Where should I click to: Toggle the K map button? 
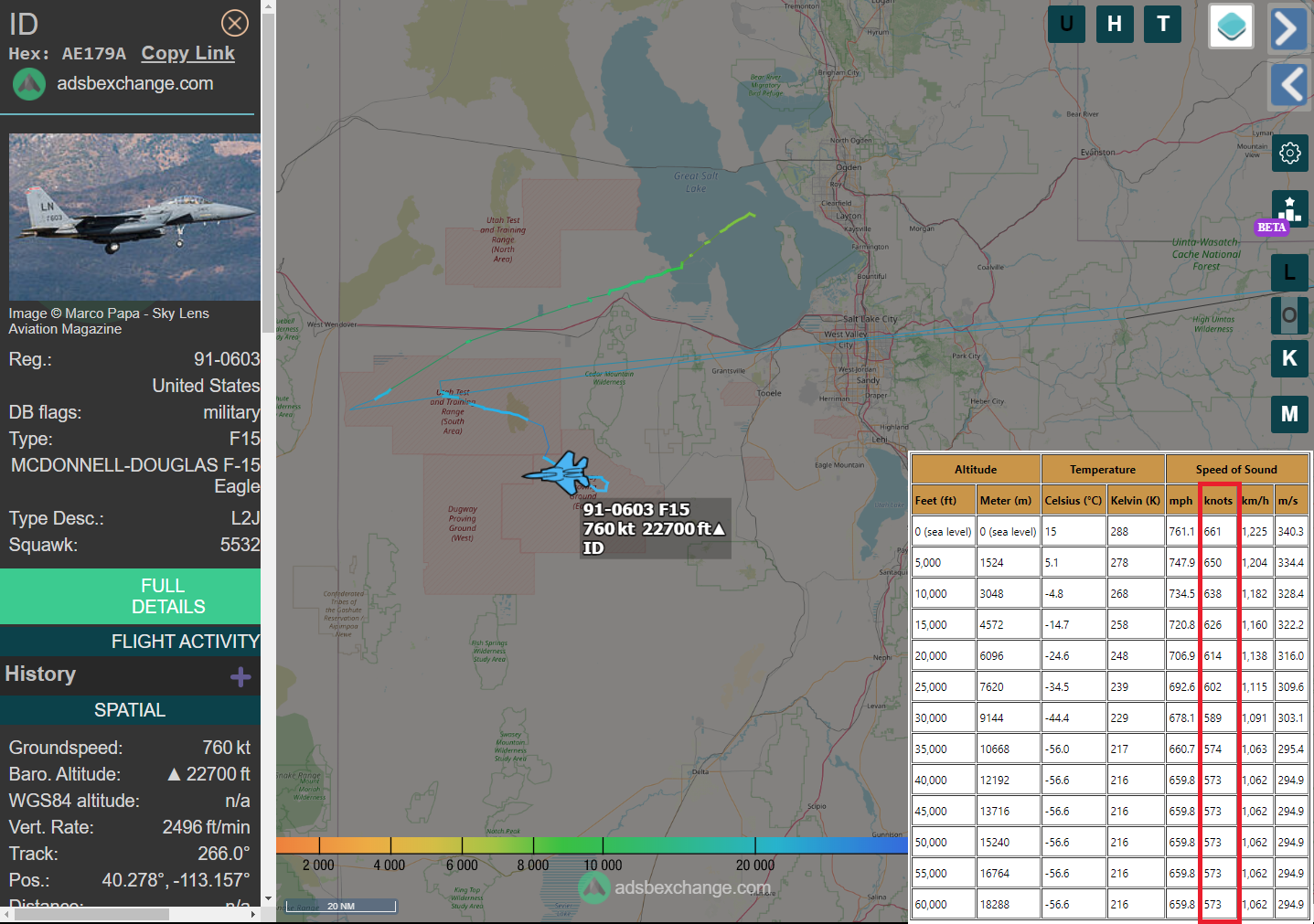click(1289, 358)
